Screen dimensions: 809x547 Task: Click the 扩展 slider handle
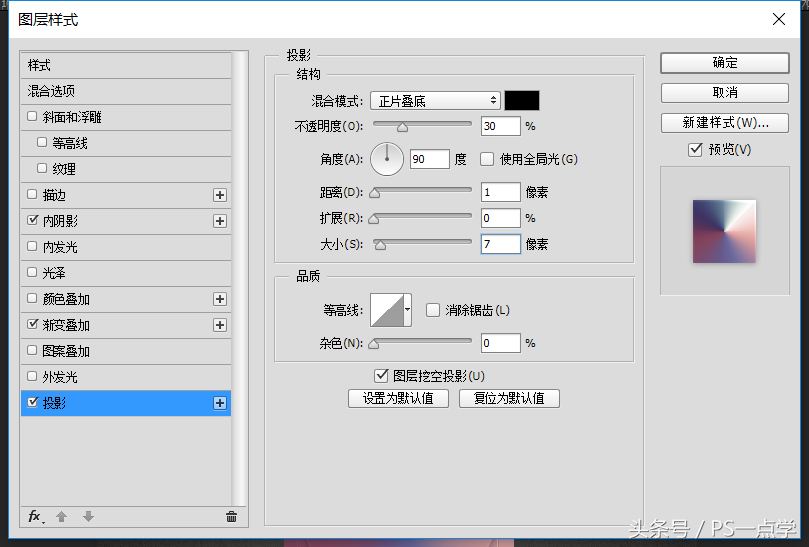(374, 219)
